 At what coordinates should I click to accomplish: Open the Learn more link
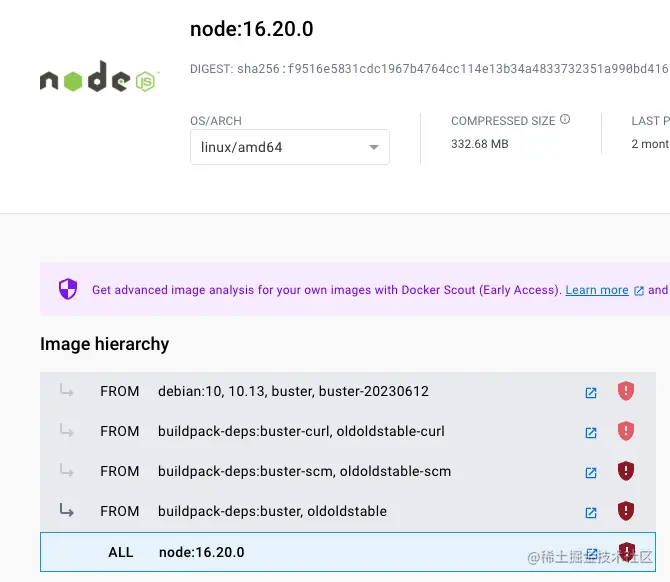pyautogui.click(x=597, y=290)
